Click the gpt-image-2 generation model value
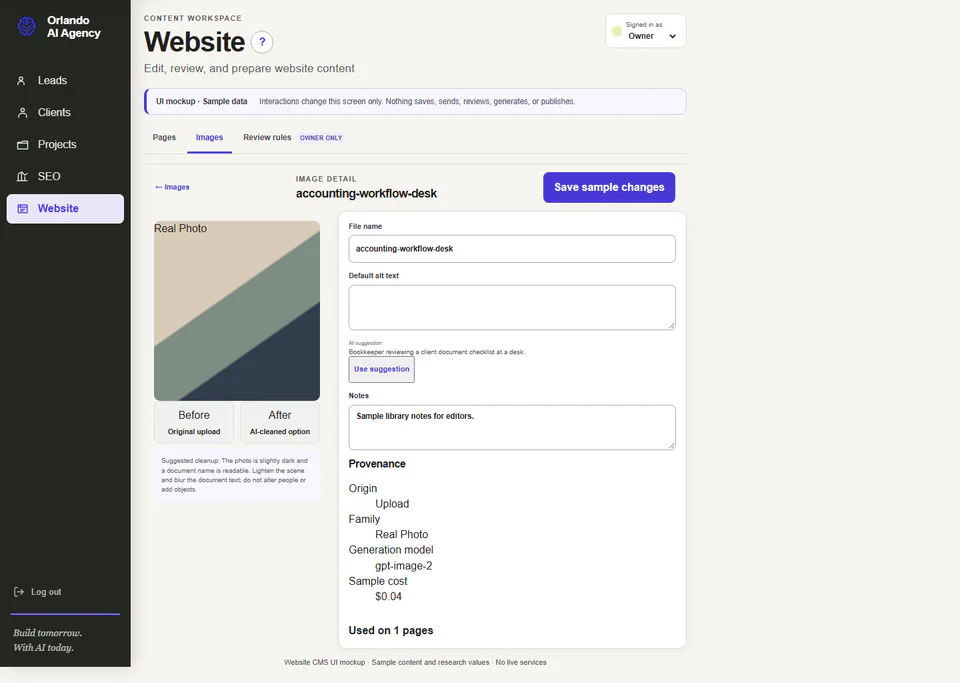Screen dimensions: 960x683 coord(403,565)
